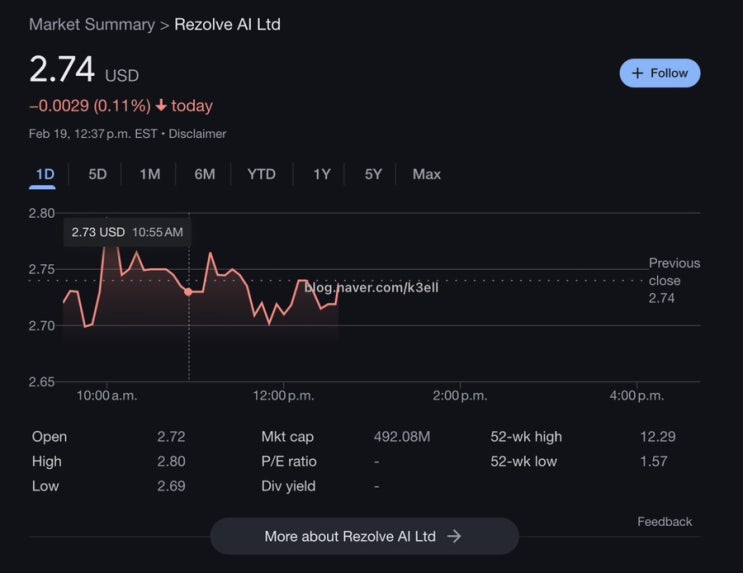Click the arrow icon on More about button

454,536
